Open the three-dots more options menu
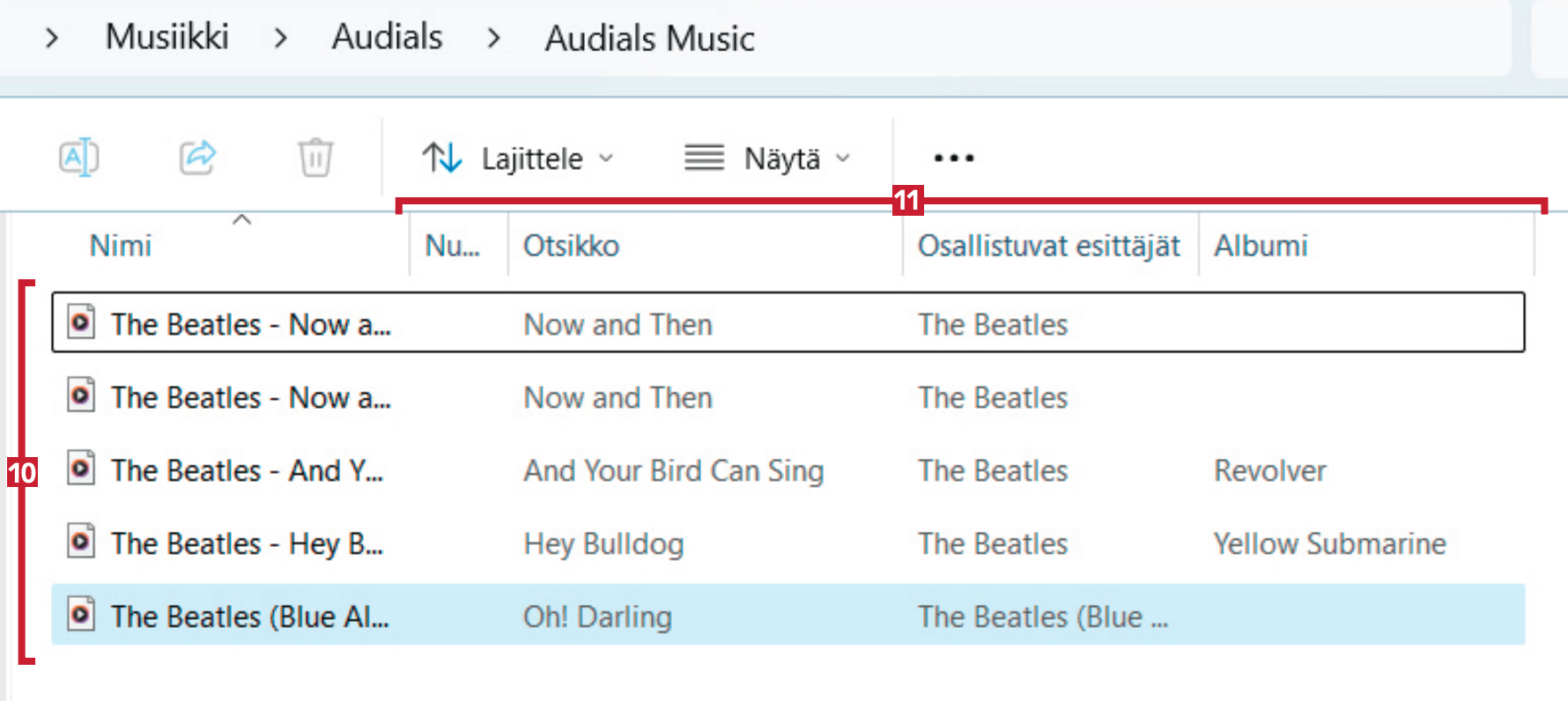 (953, 159)
